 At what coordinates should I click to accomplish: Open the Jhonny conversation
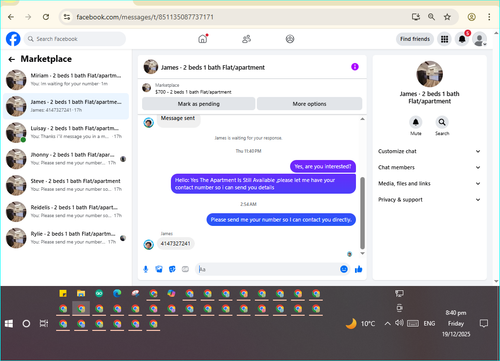(66, 159)
